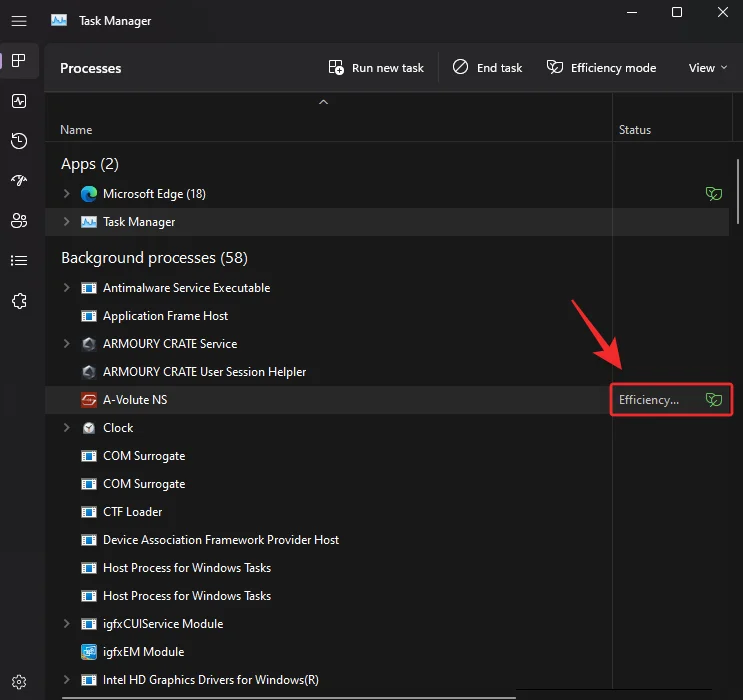This screenshot has width=743, height=700.
Task: Click the efficiency leaf icon on A-Volute NS row
Action: 714,400
